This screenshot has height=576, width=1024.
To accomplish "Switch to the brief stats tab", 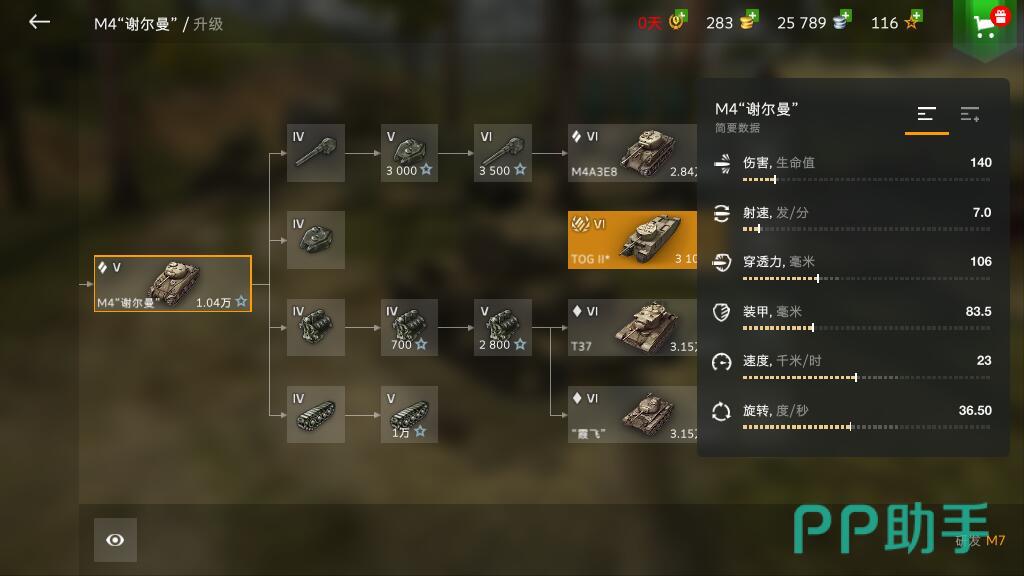I will point(926,115).
